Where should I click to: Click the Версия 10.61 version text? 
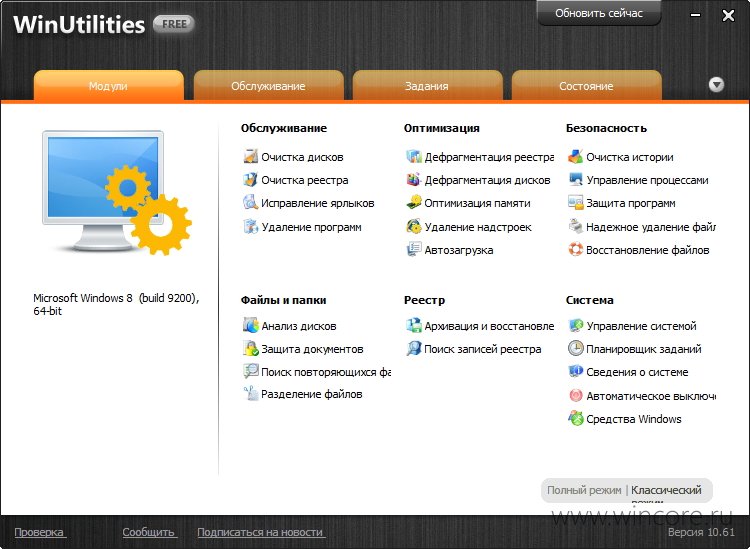[701, 532]
